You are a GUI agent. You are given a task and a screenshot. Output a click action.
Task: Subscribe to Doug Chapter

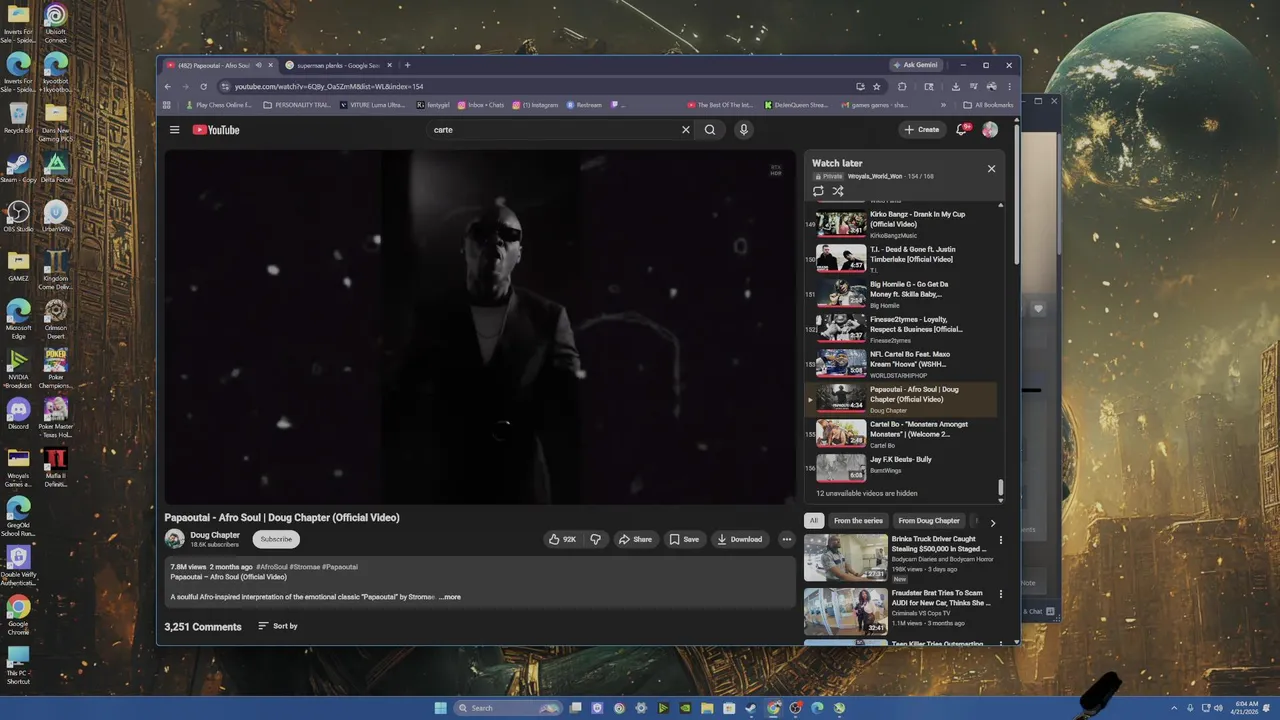pyautogui.click(x=276, y=539)
